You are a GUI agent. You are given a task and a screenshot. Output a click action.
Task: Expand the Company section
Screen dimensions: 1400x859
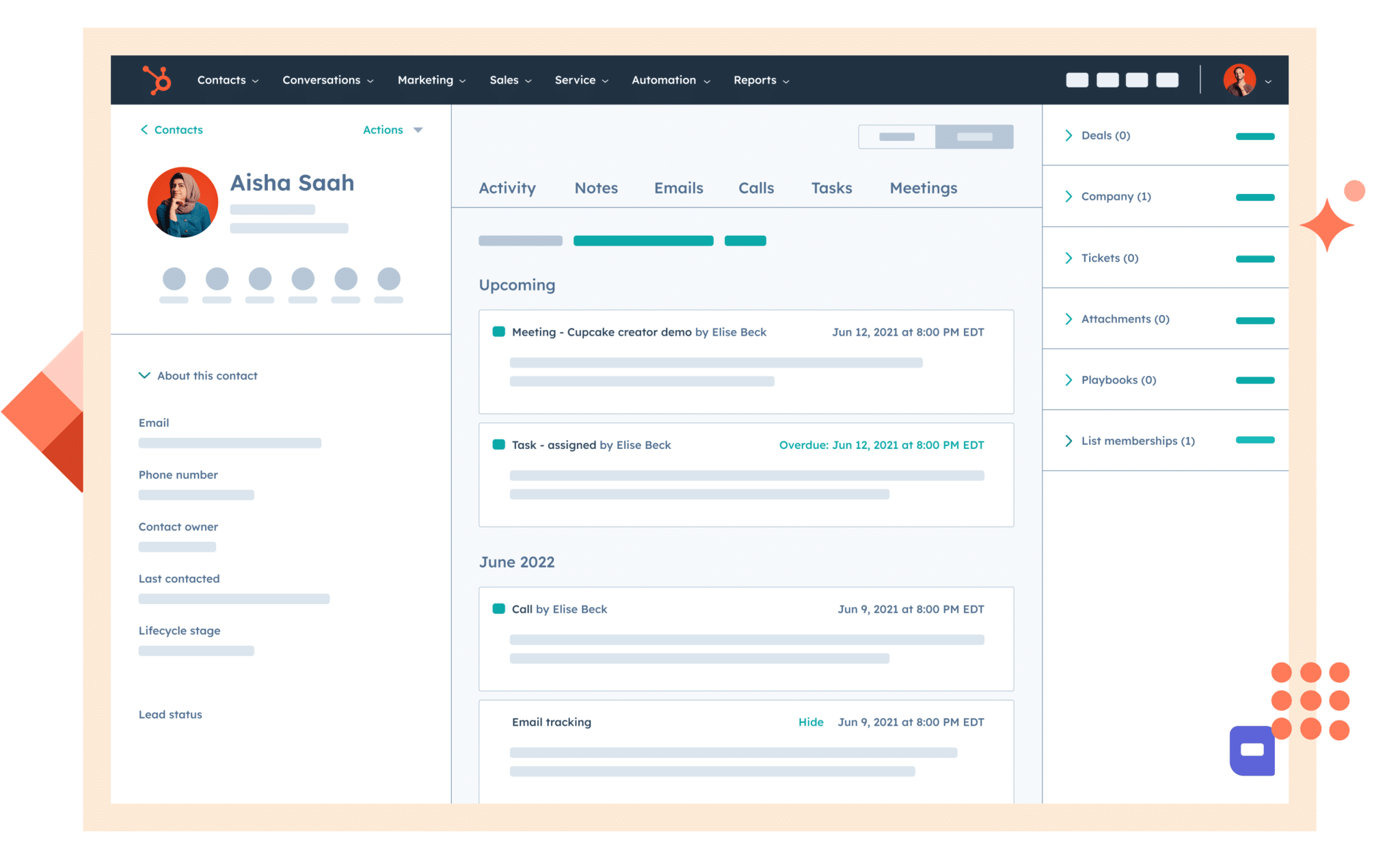tap(1069, 196)
